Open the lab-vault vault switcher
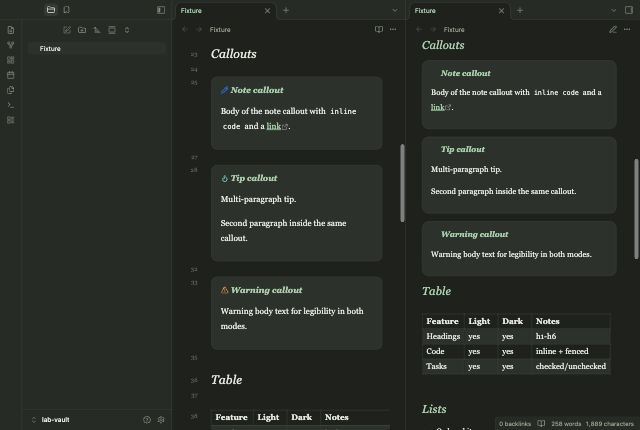The width and height of the screenshot is (640, 430). [x=51, y=420]
